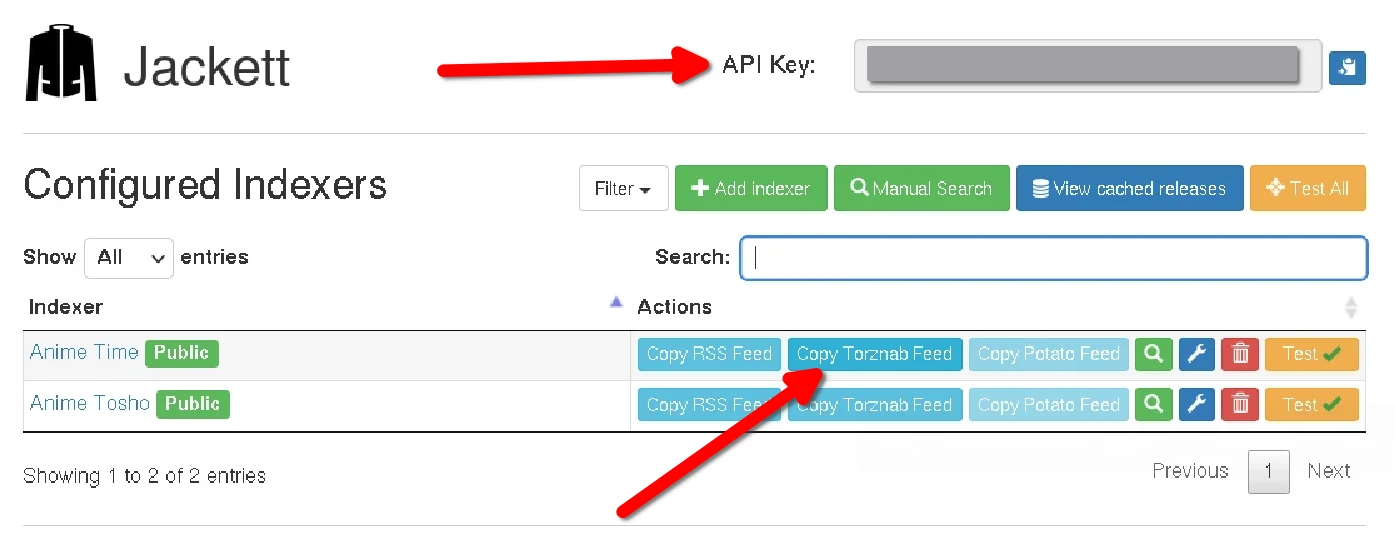The image size is (1395, 540).
Task: Delete the Anime Time indexer via trash icon
Action: click(1240, 354)
